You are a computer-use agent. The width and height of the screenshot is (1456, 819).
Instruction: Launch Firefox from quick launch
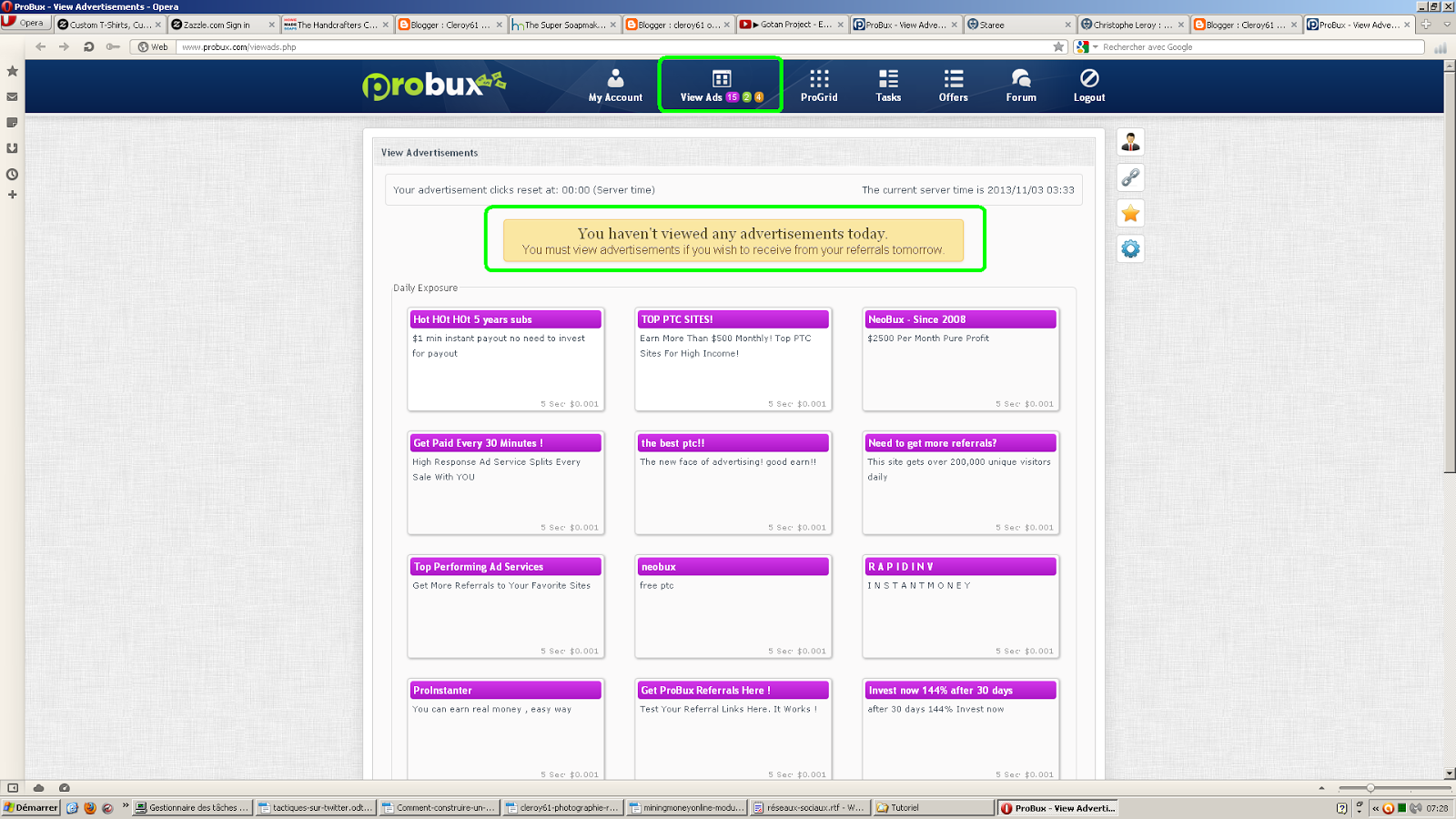(90, 807)
